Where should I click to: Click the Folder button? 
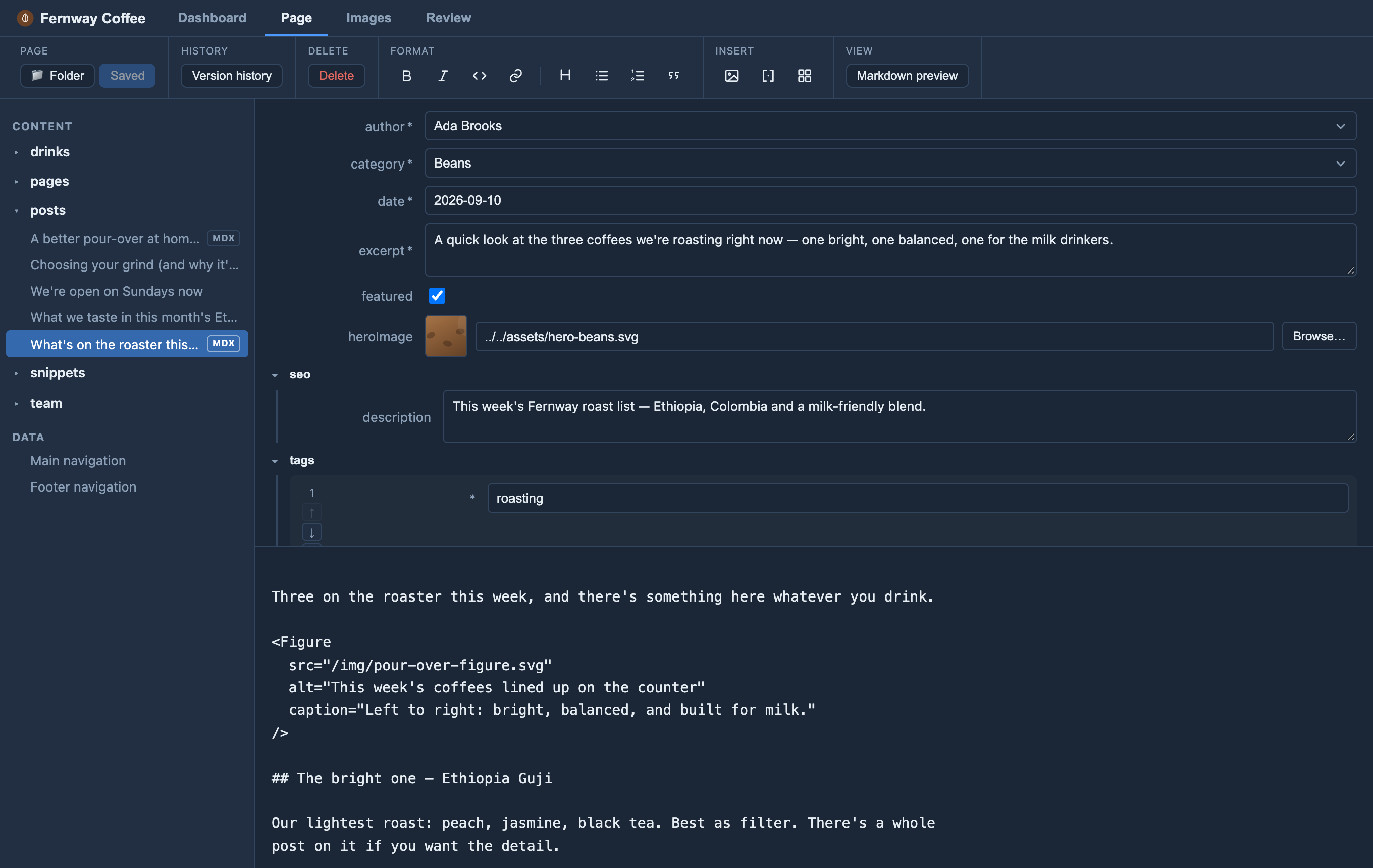pyautogui.click(x=58, y=75)
